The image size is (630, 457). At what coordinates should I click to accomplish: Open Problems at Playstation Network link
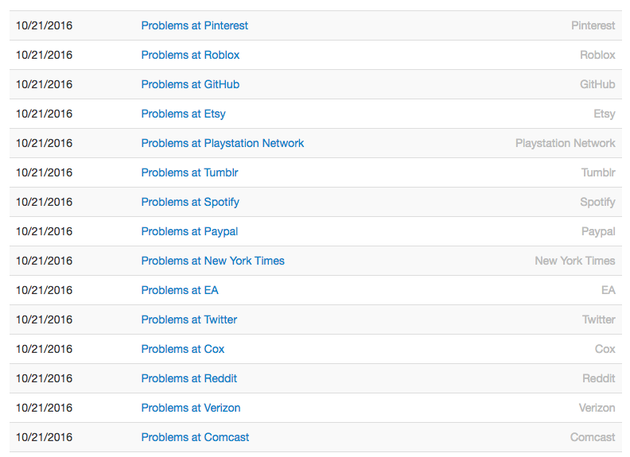(x=222, y=143)
